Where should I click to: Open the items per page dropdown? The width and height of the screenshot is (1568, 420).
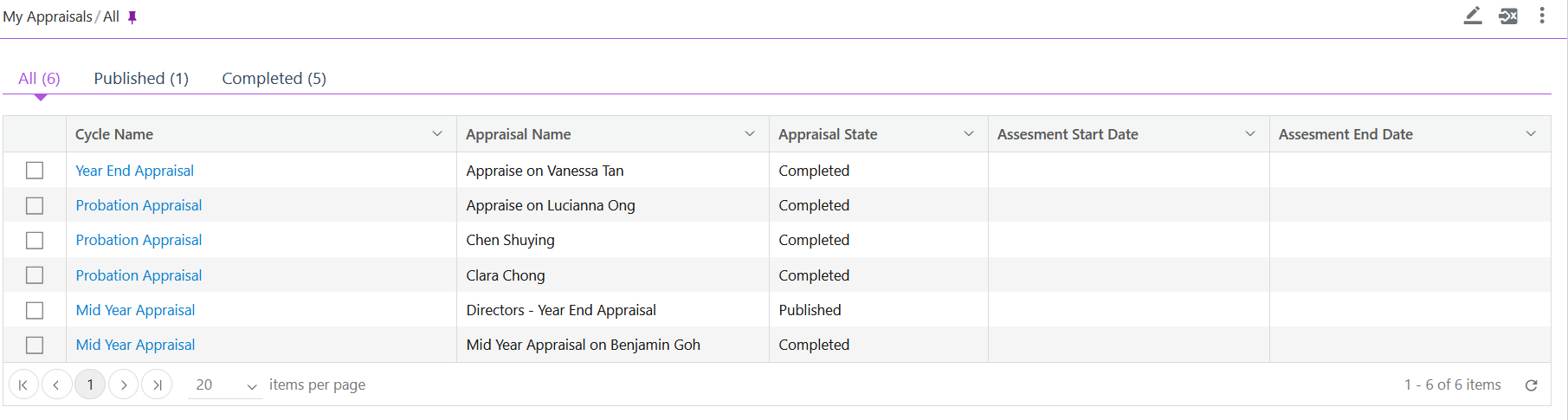(x=251, y=386)
